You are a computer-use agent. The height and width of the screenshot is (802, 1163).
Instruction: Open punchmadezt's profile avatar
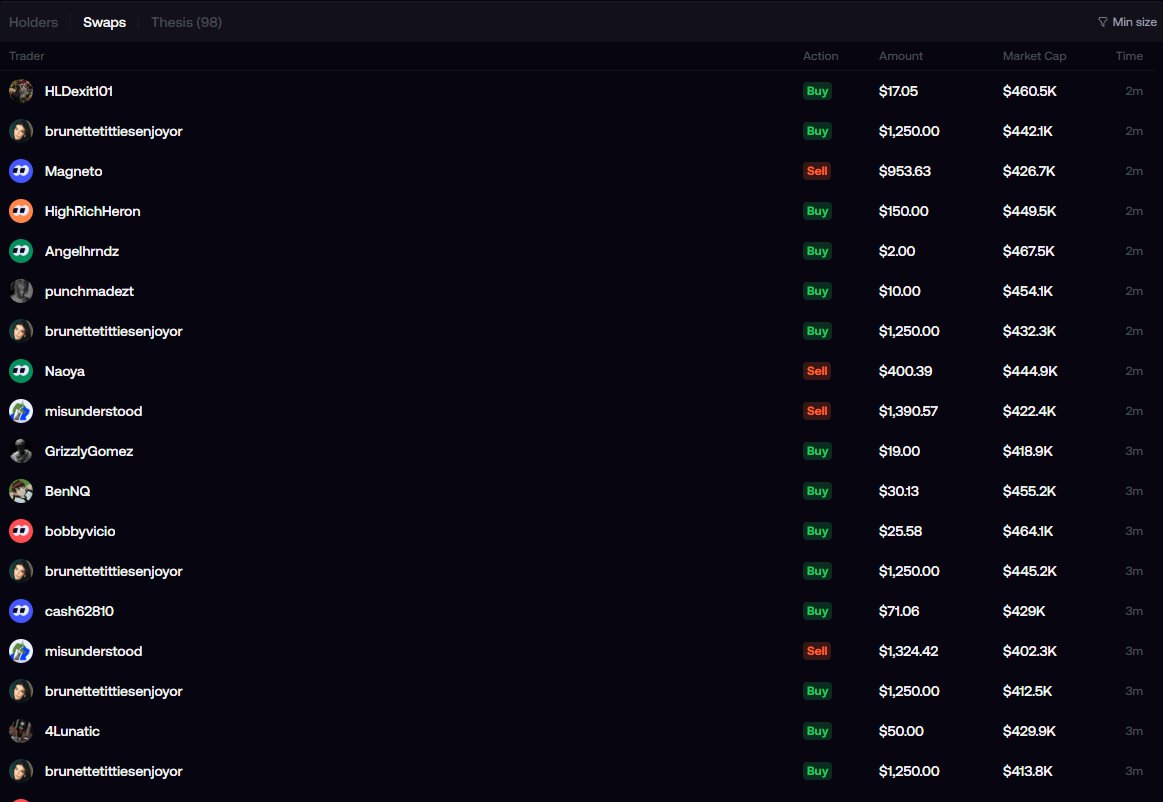[21, 292]
